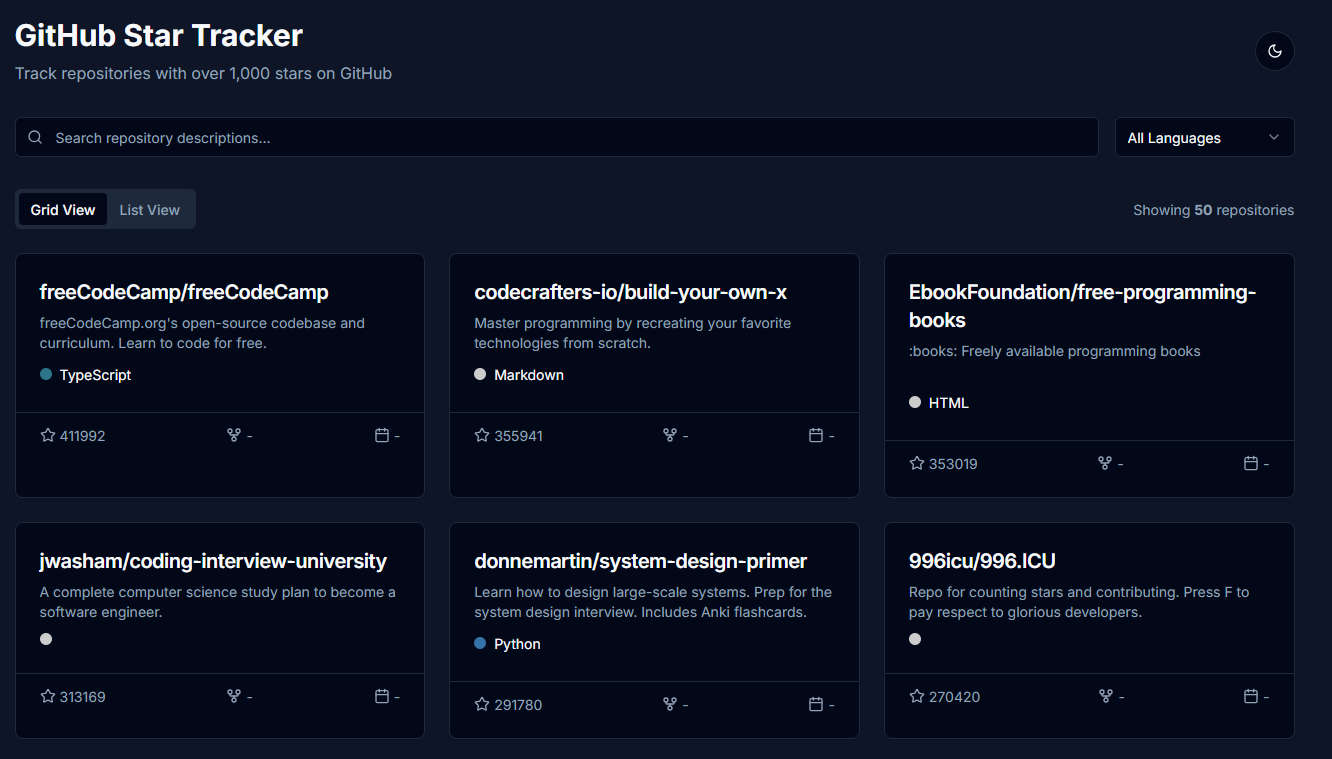The width and height of the screenshot is (1332, 759).
Task: Click the star count 313169
Action: [x=82, y=697]
